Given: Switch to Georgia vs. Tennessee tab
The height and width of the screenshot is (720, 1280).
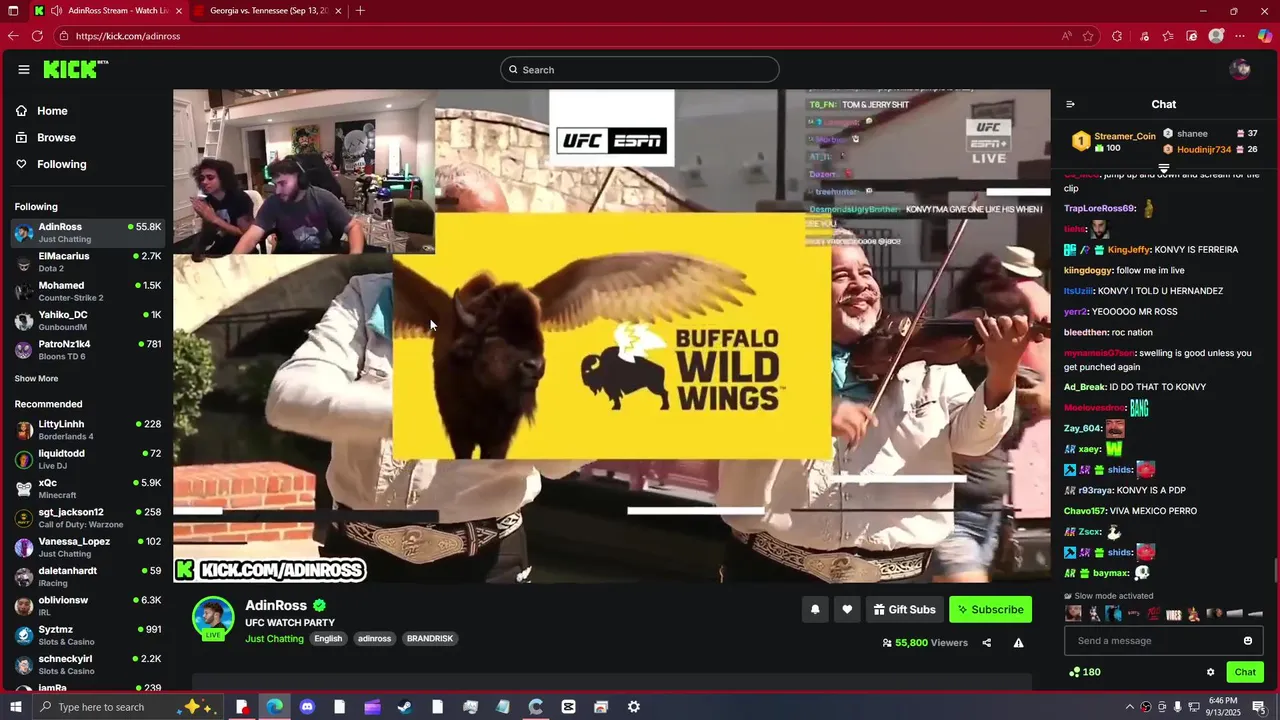Looking at the screenshot, I should (268, 11).
